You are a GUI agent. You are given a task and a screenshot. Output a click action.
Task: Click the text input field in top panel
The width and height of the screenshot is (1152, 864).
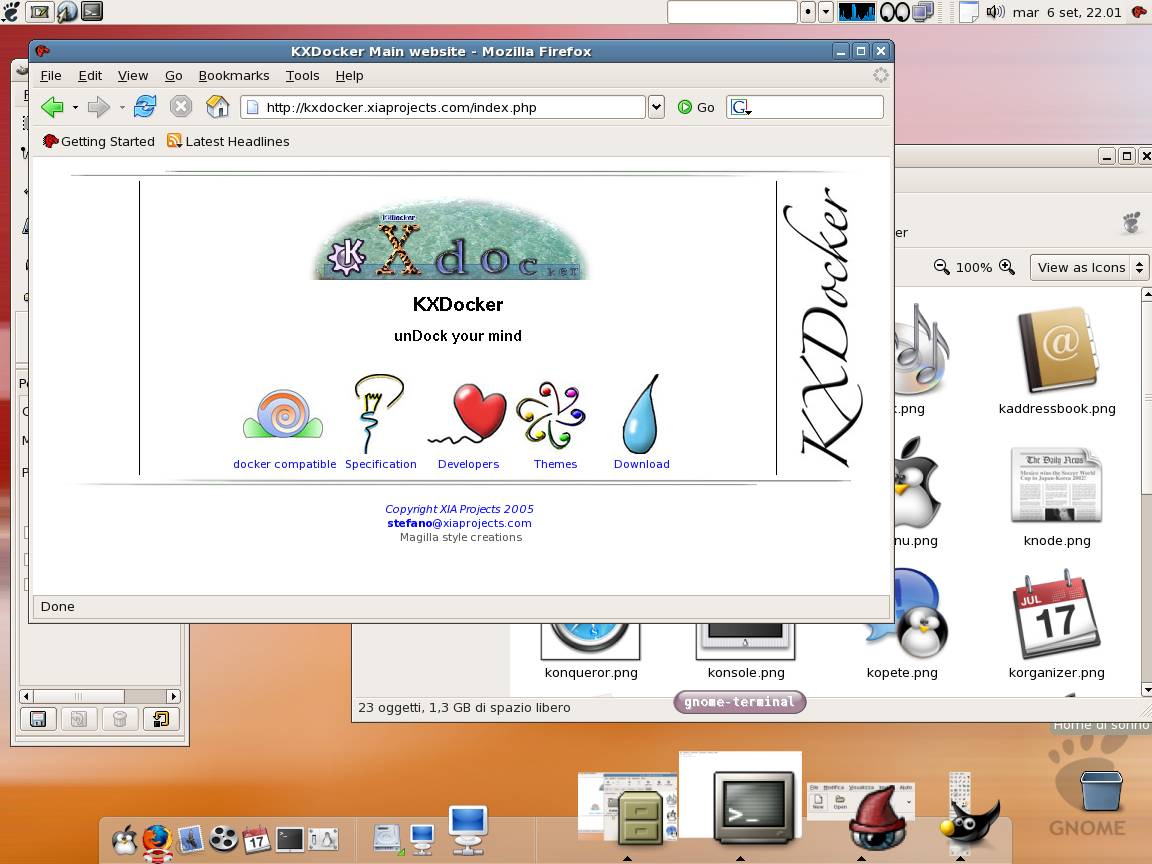732,12
